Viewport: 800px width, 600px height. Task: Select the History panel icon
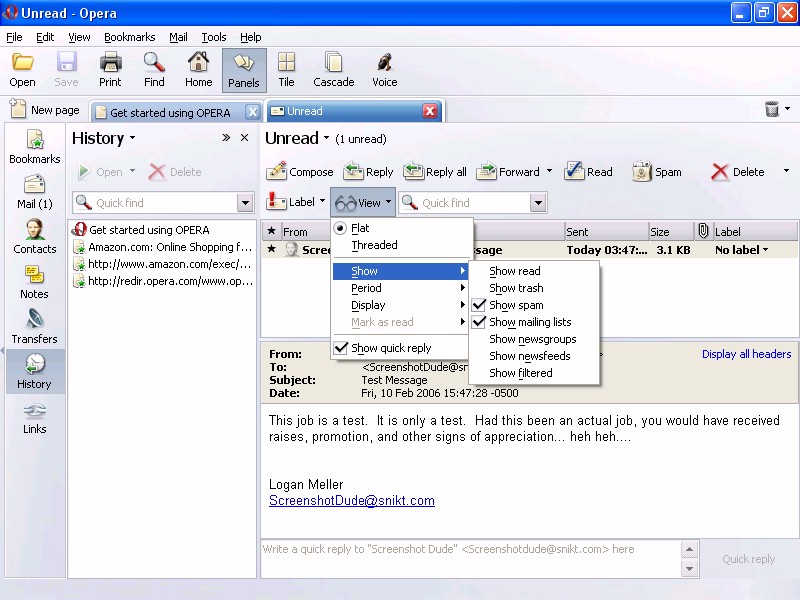pos(35,371)
